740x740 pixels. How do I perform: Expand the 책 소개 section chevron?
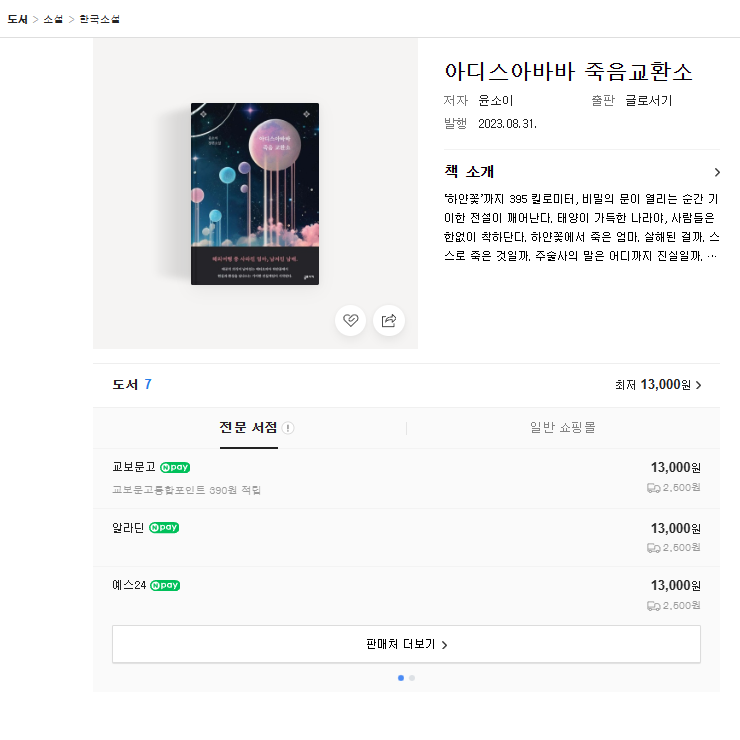[x=717, y=172]
